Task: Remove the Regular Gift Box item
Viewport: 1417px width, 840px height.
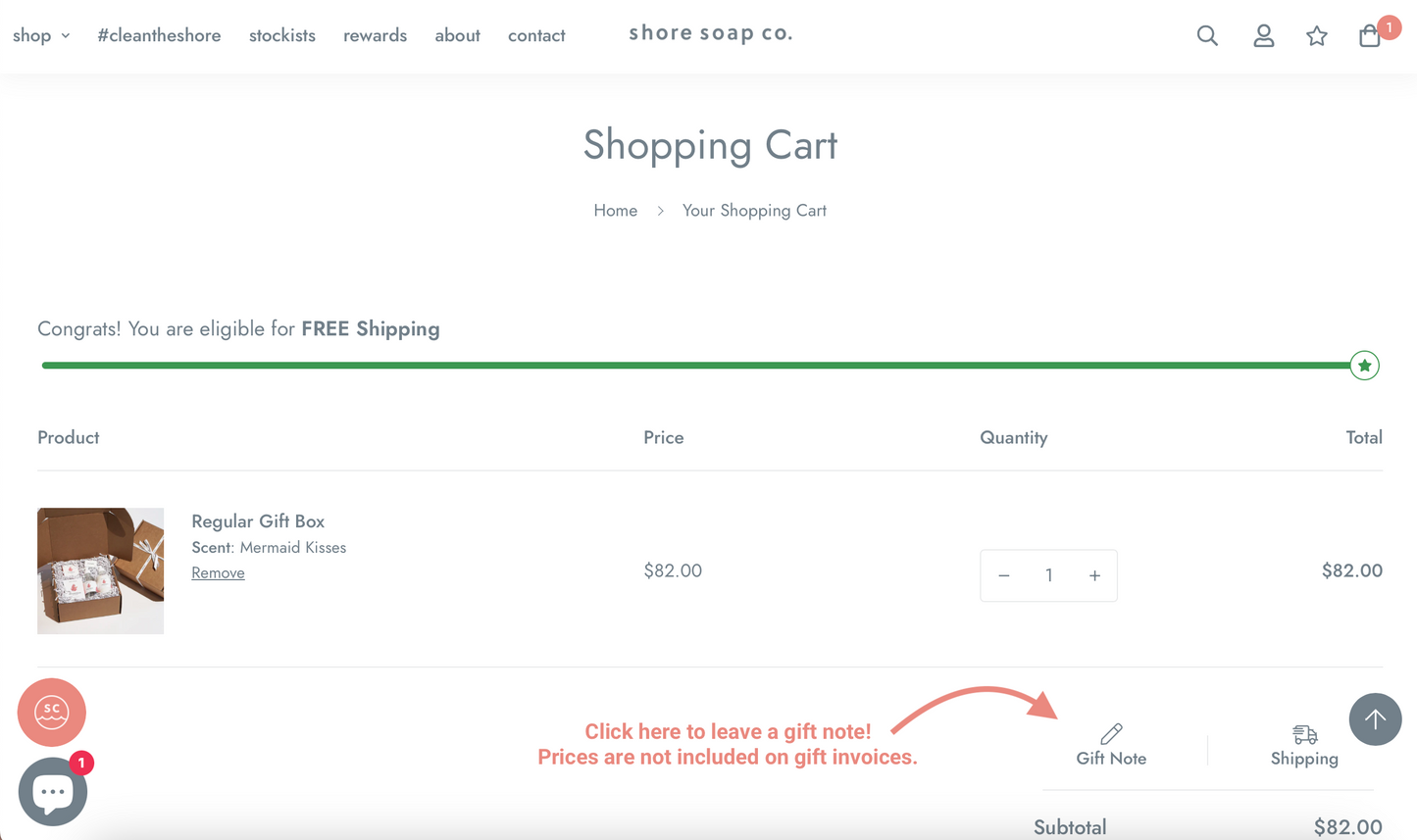Action: pyautogui.click(x=218, y=572)
